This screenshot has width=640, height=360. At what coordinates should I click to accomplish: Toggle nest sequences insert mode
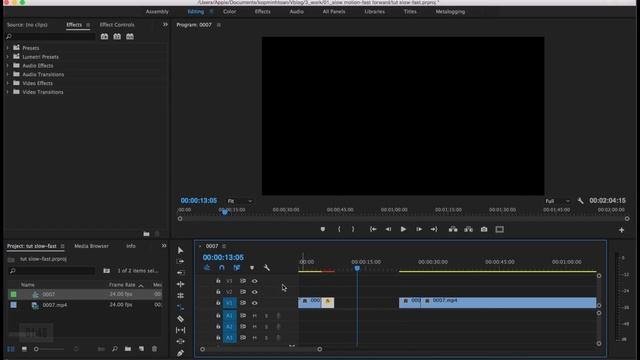207,268
